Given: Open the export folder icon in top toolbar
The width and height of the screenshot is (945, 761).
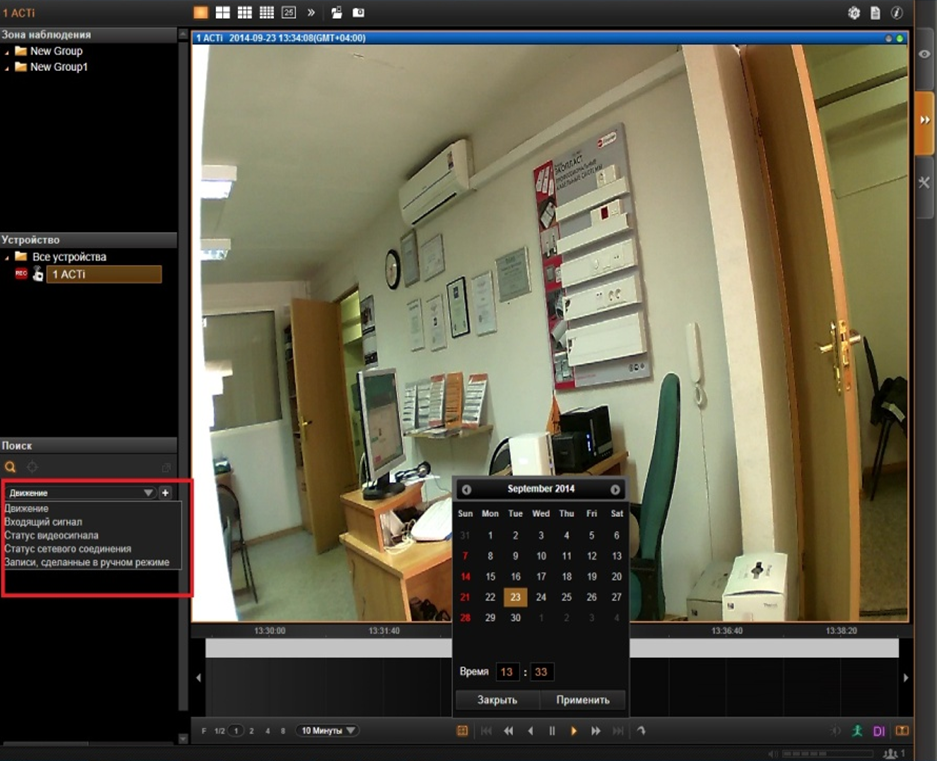Looking at the screenshot, I should pos(336,13).
